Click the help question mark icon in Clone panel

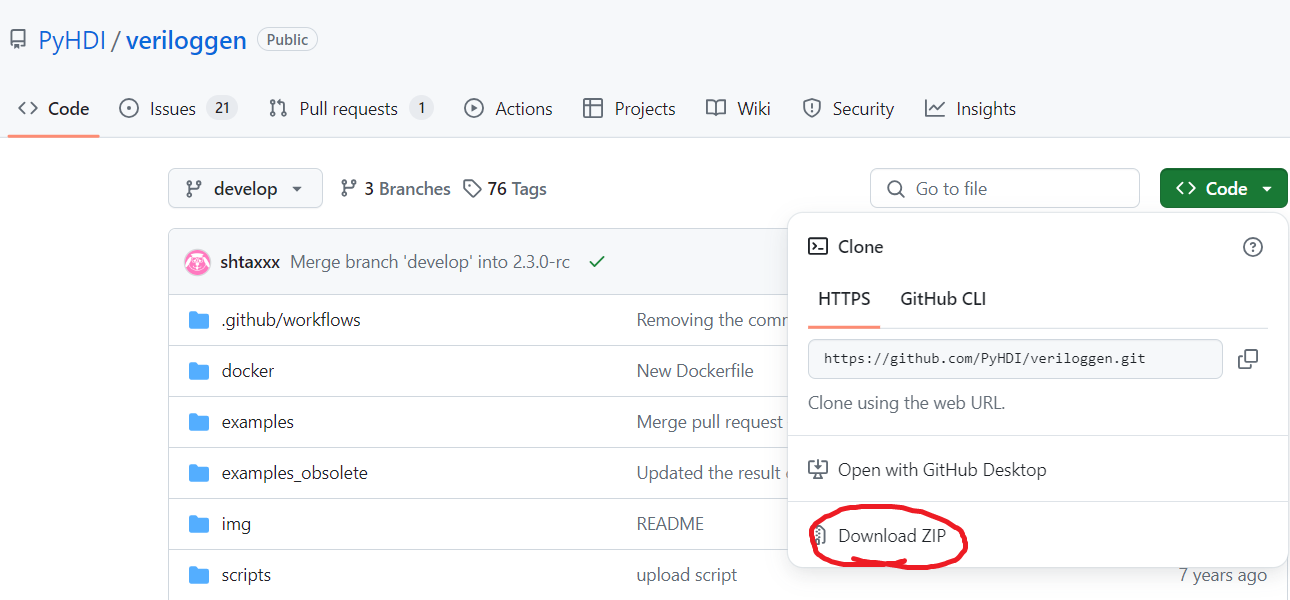1253,247
